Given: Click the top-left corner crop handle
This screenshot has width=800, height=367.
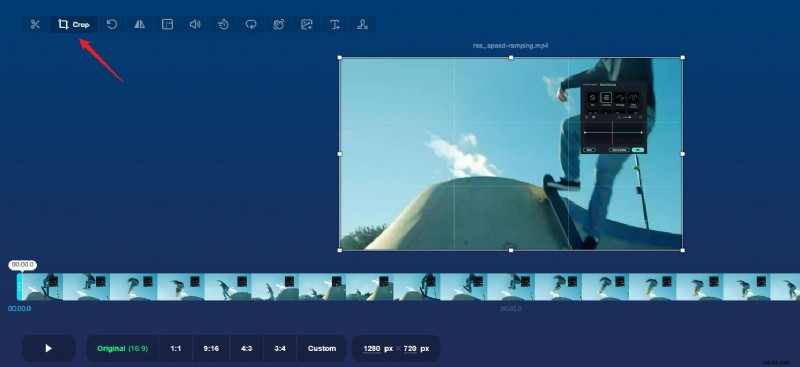Looking at the screenshot, I should (x=340, y=58).
